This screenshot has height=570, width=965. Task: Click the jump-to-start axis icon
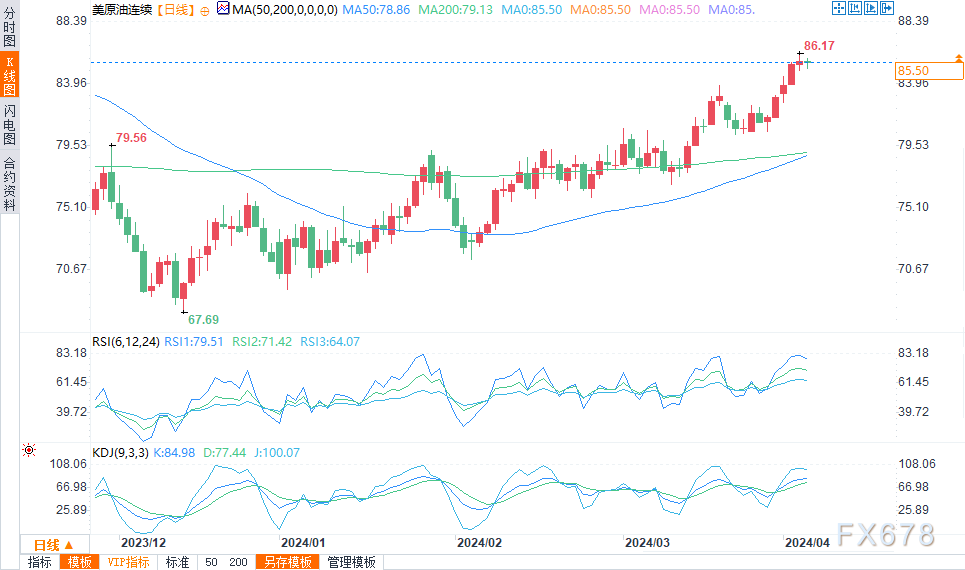tap(854, 8)
